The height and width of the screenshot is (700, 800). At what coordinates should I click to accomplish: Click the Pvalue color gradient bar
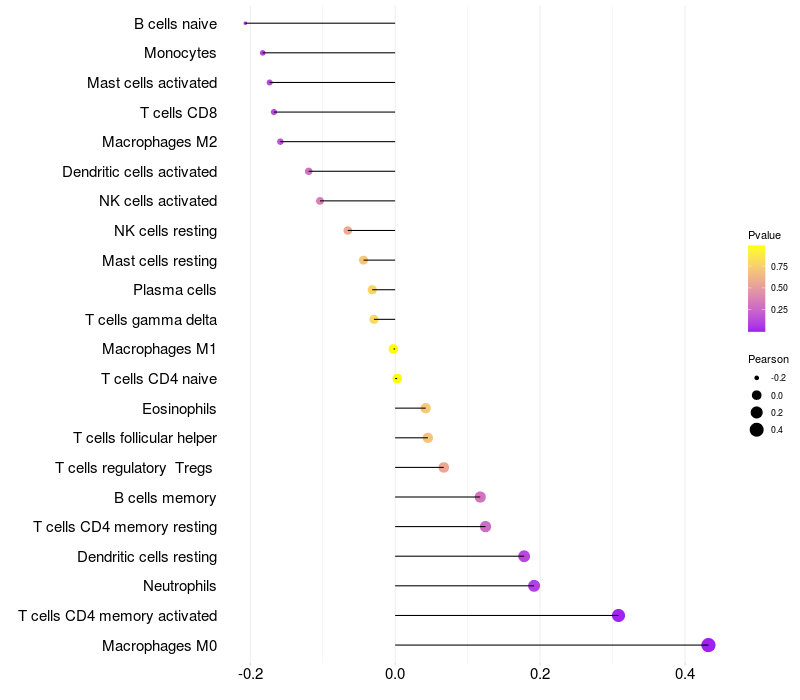coord(756,288)
